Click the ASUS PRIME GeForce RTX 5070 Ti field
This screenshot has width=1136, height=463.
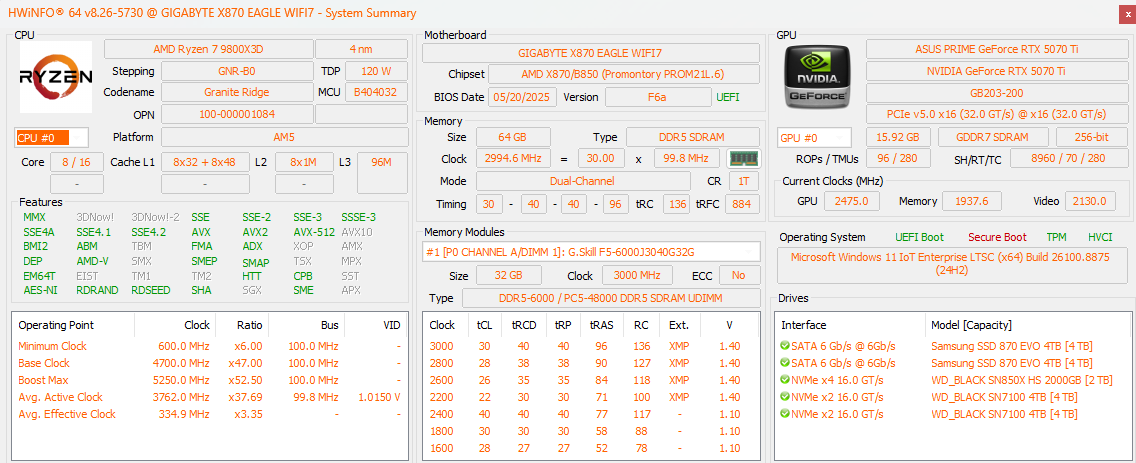(995, 49)
